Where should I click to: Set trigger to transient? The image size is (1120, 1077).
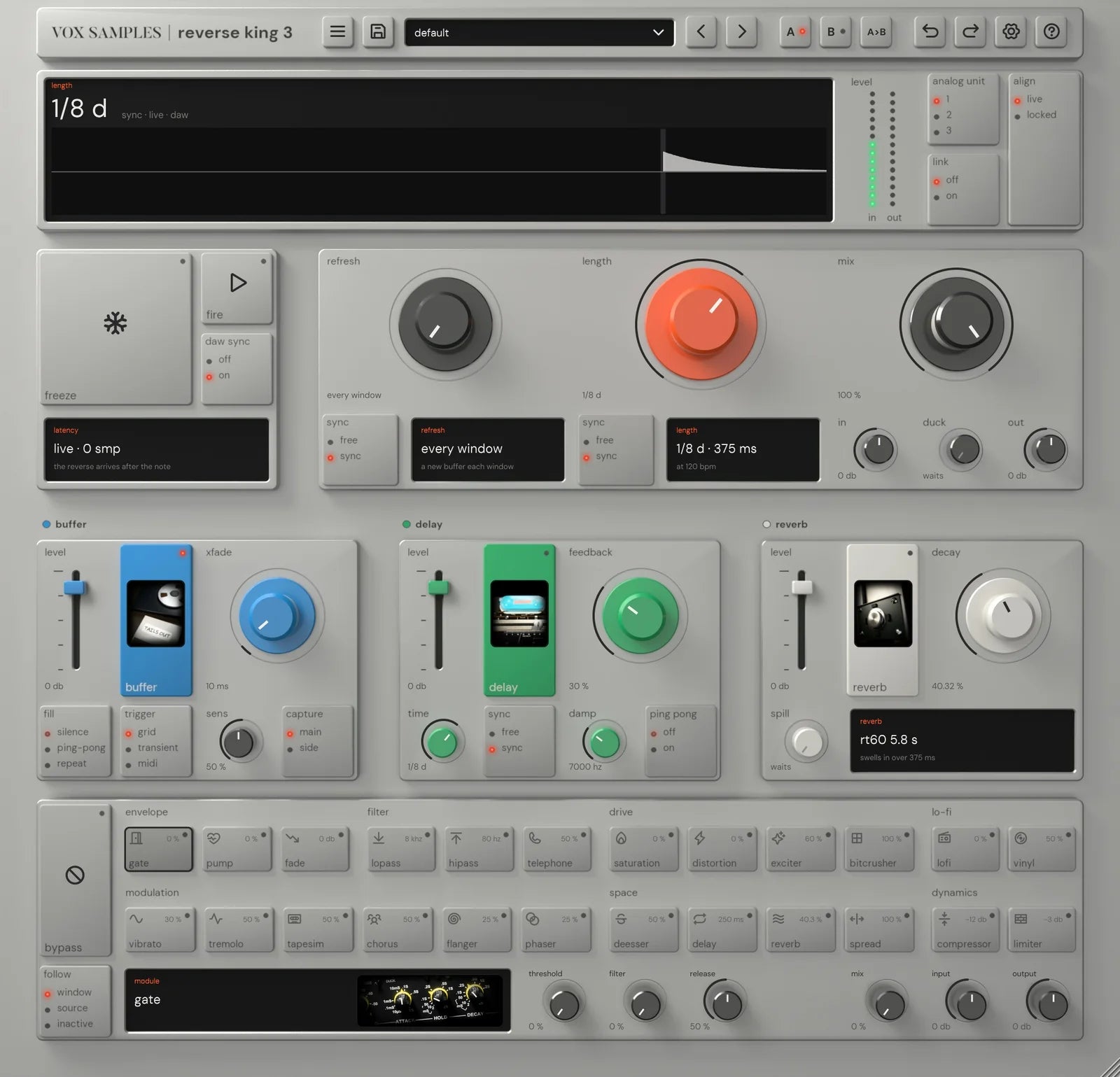(151, 748)
